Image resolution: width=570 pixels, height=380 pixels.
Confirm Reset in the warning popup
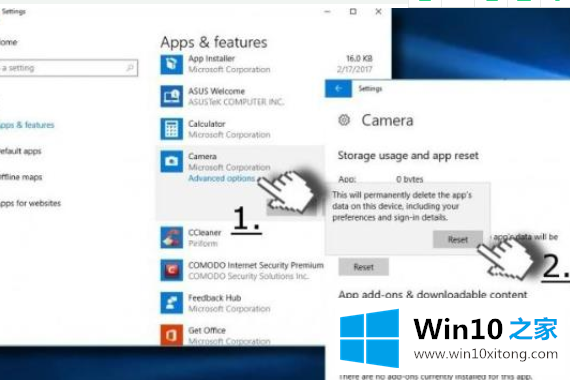click(x=458, y=239)
